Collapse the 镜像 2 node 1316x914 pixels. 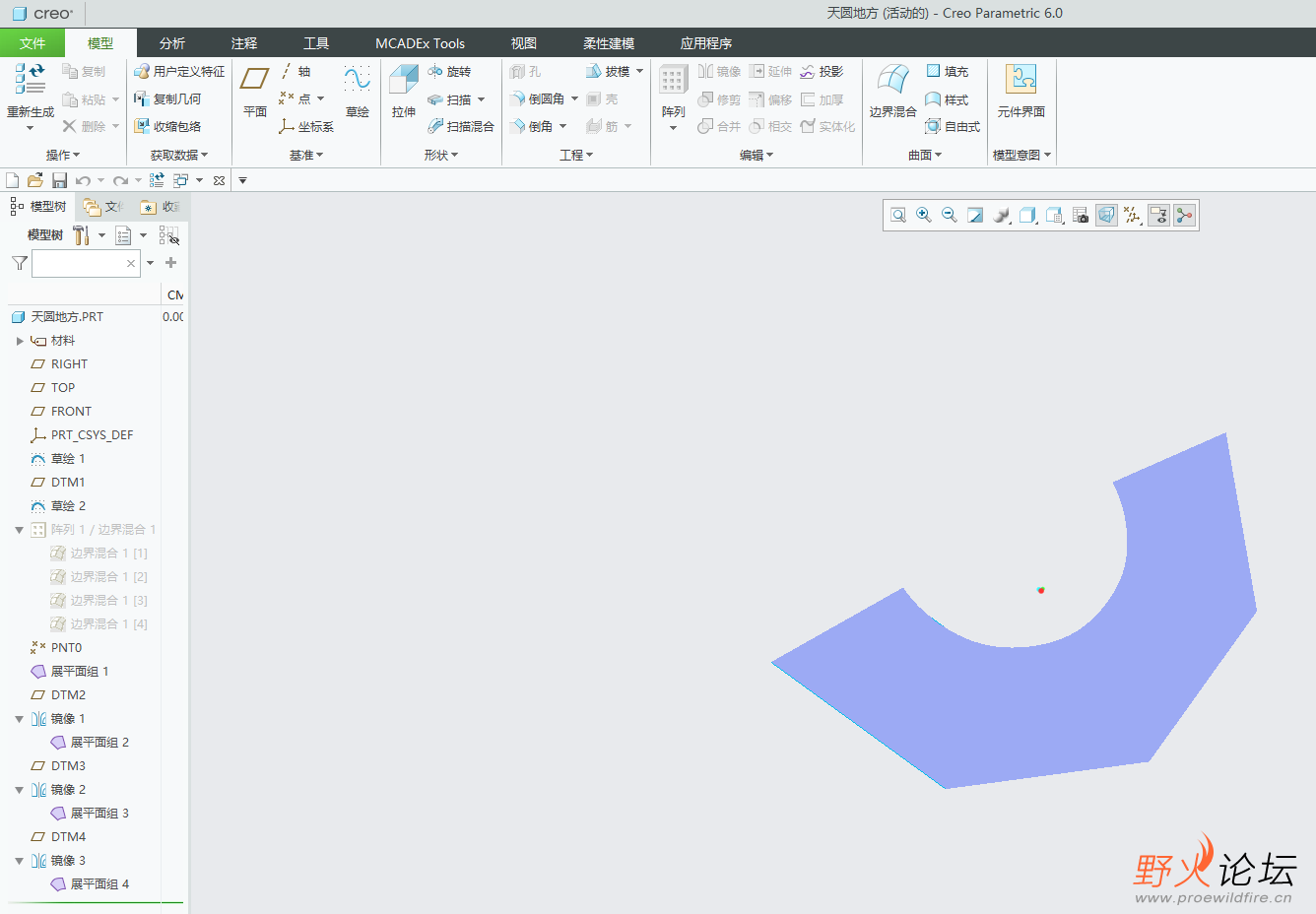[19, 790]
